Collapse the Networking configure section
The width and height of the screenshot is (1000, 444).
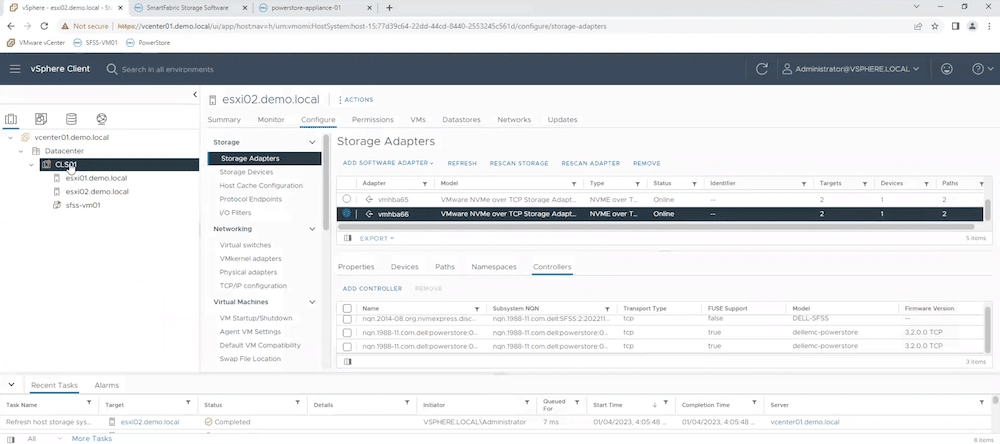pyautogui.click(x=312, y=228)
